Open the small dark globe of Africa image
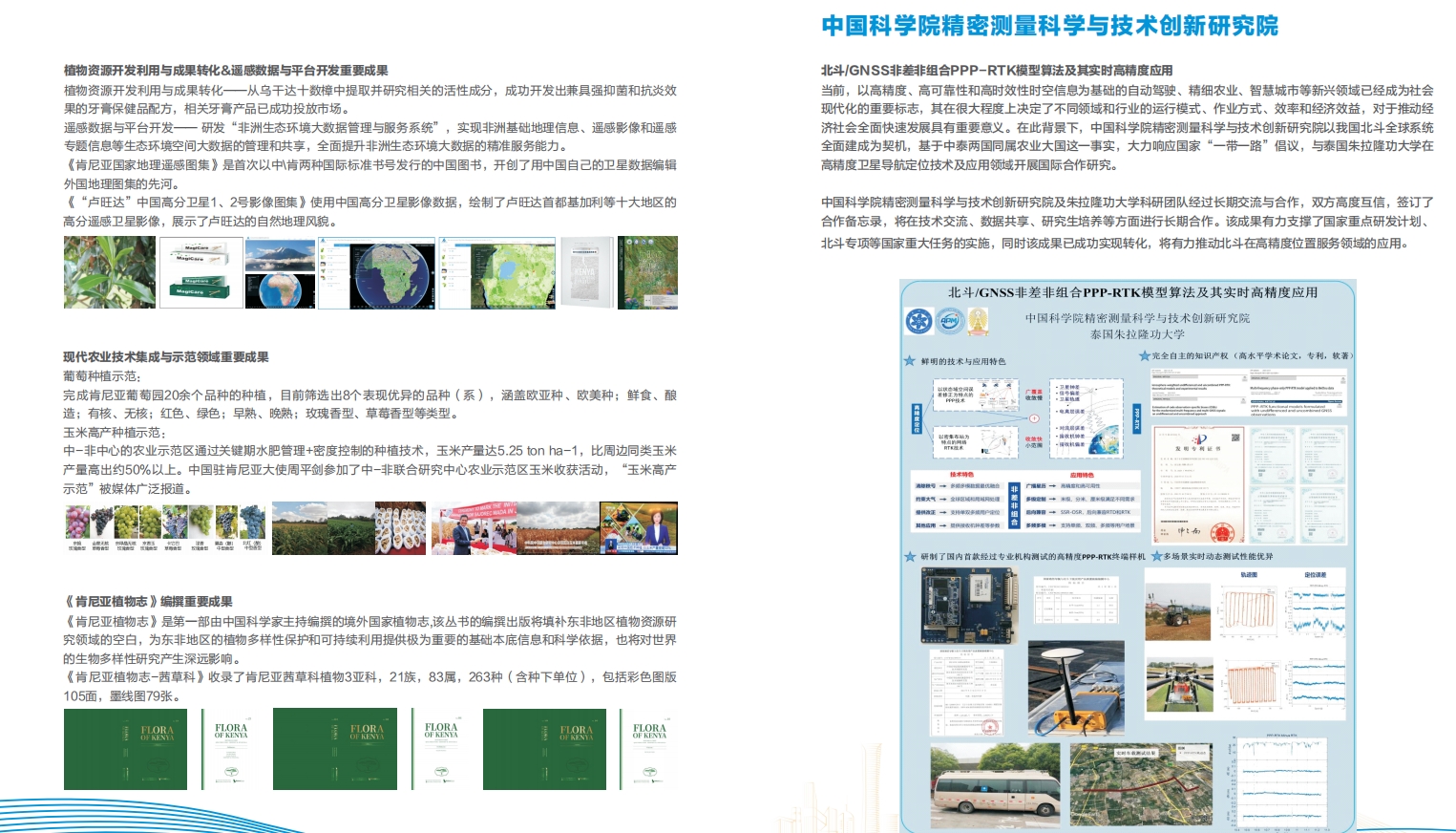The width and height of the screenshot is (1456, 833). [280, 290]
